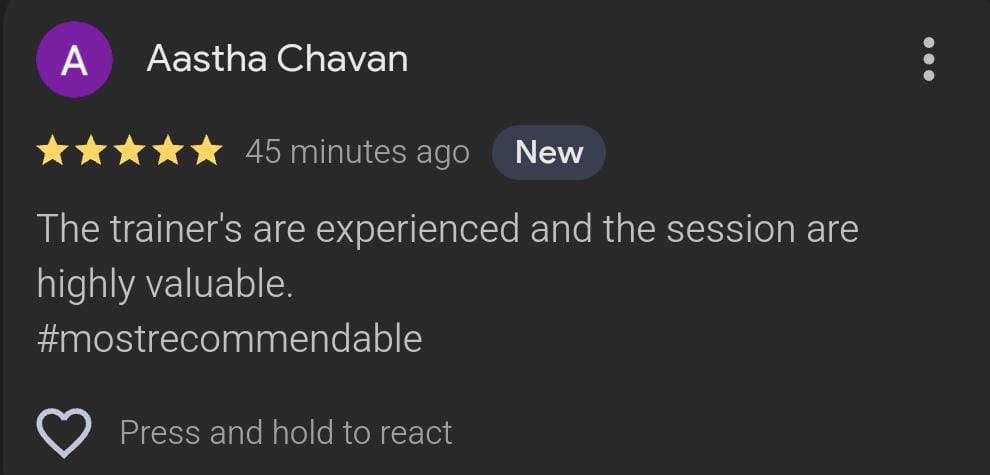Image resolution: width=990 pixels, height=475 pixels.
Task: Click the 'highly valuable.' review line
Action: [x=165, y=284]
